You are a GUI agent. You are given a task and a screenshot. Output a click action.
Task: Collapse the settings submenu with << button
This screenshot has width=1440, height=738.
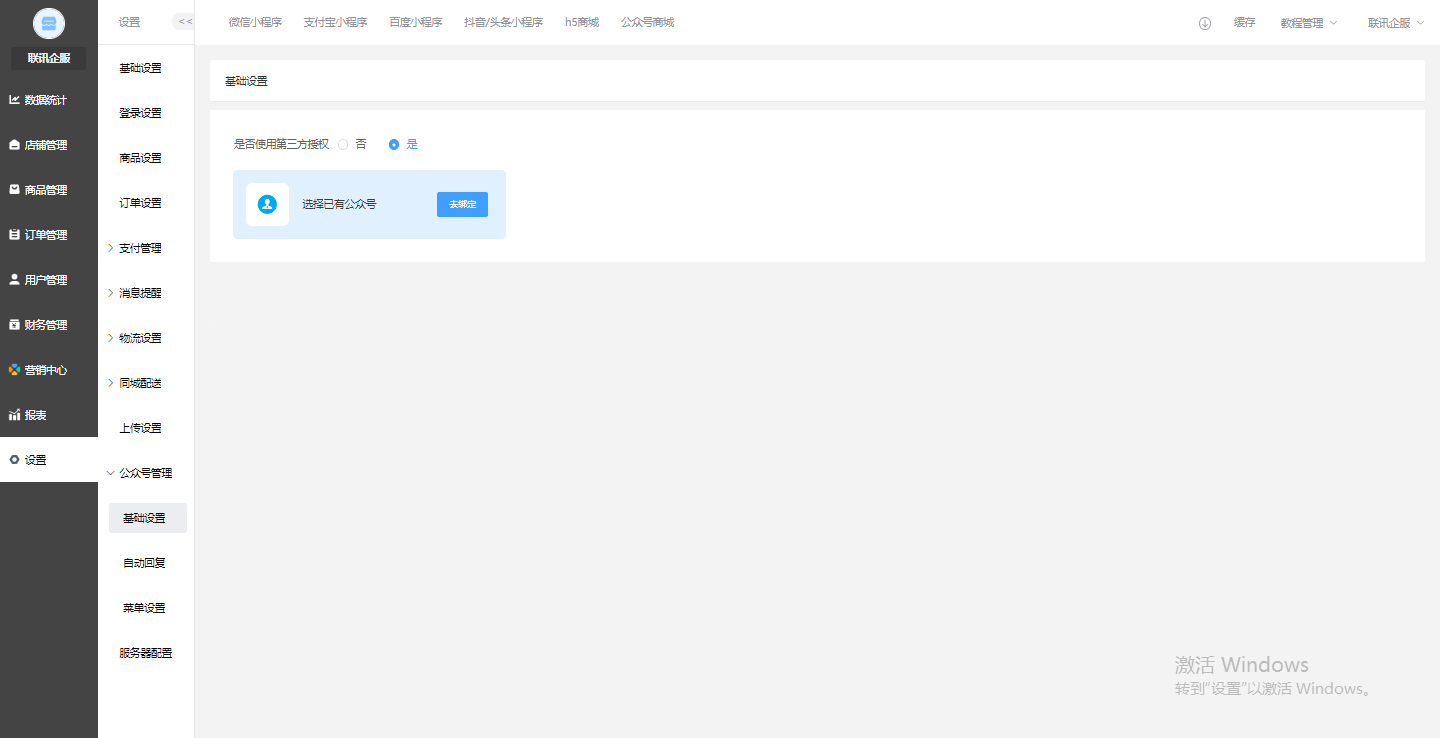click(184, 22)
